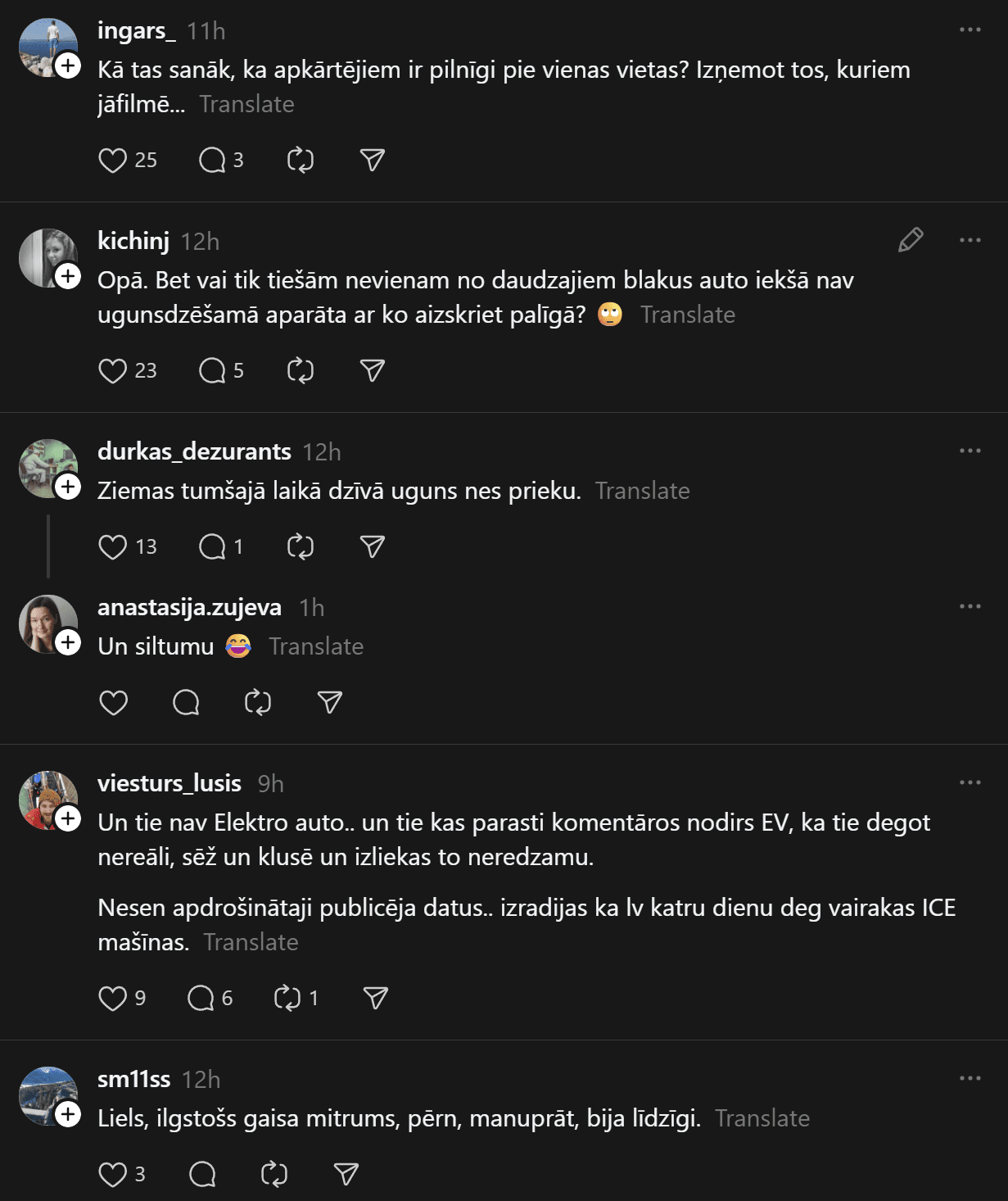This screenshot has height=1201, width=1008.
Task: Follow sm11ss with the plus badge
Action: [68, 1114]
